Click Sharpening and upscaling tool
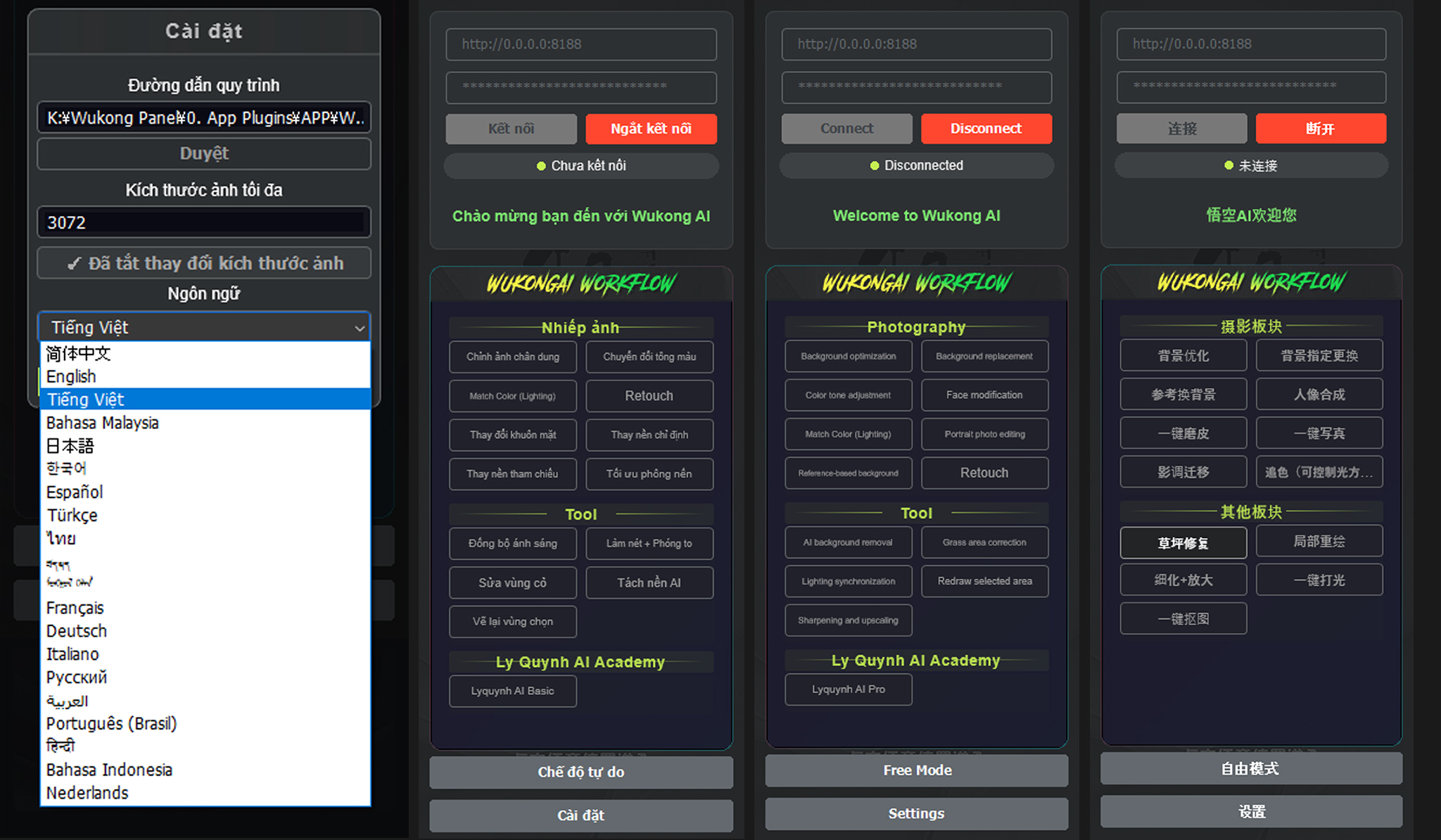This screenshot has width=1441, height=840. coord(849,621)
